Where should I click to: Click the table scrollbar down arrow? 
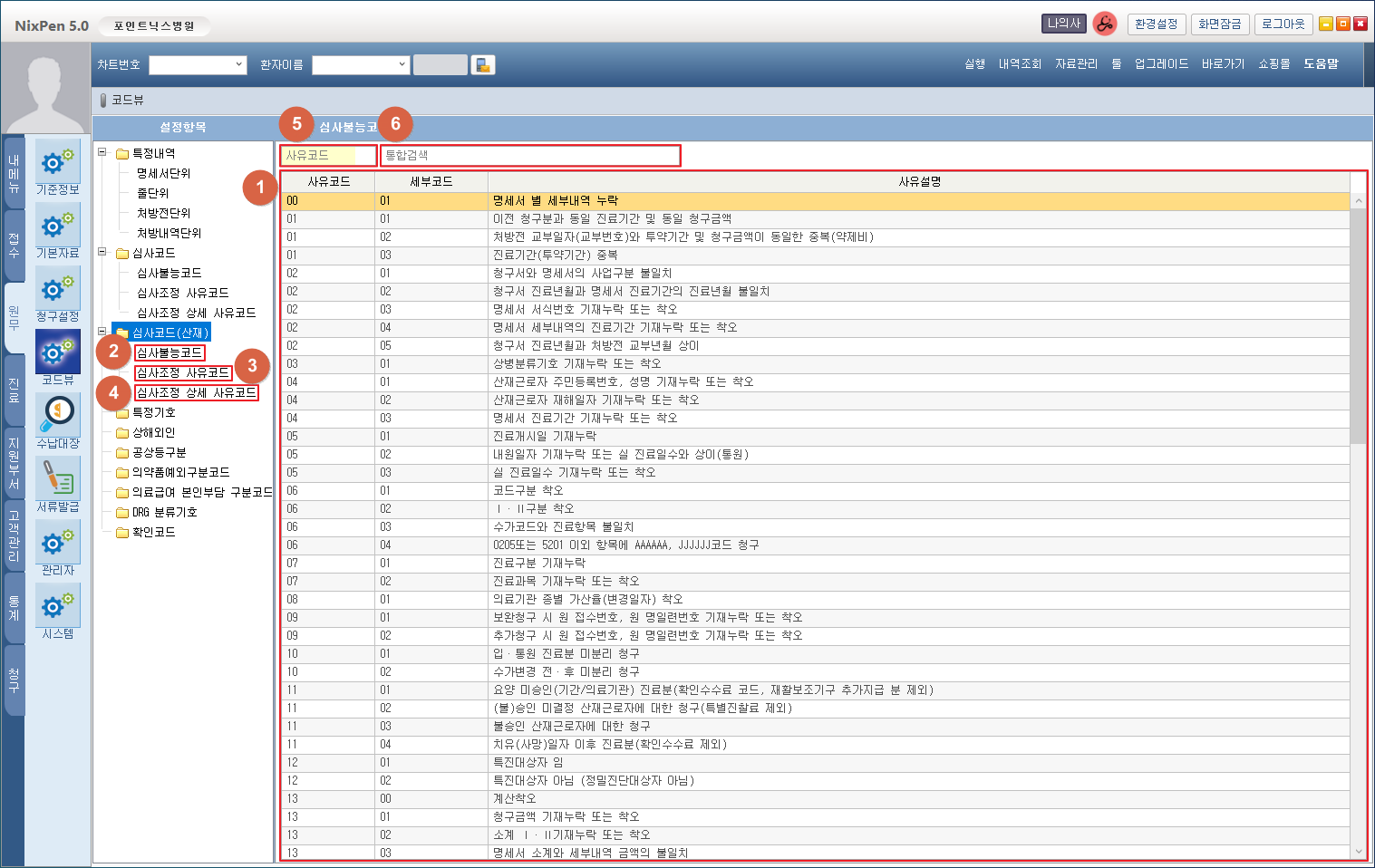point(1358,852)
